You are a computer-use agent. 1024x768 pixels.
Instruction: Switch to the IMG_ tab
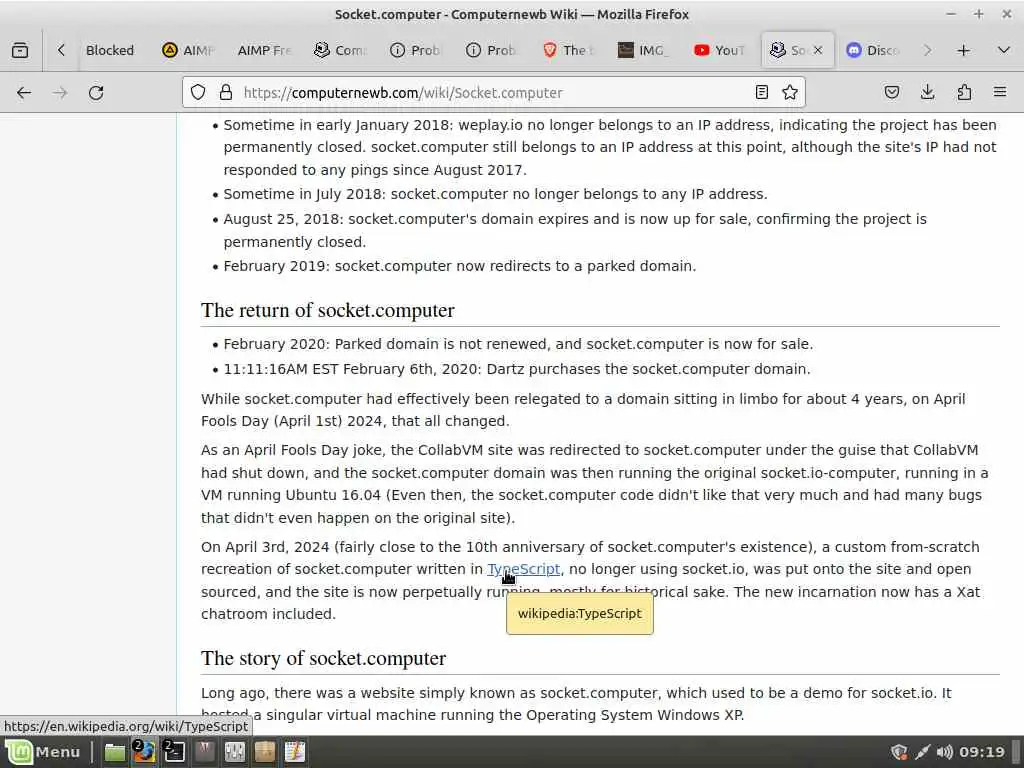point(643,50)
